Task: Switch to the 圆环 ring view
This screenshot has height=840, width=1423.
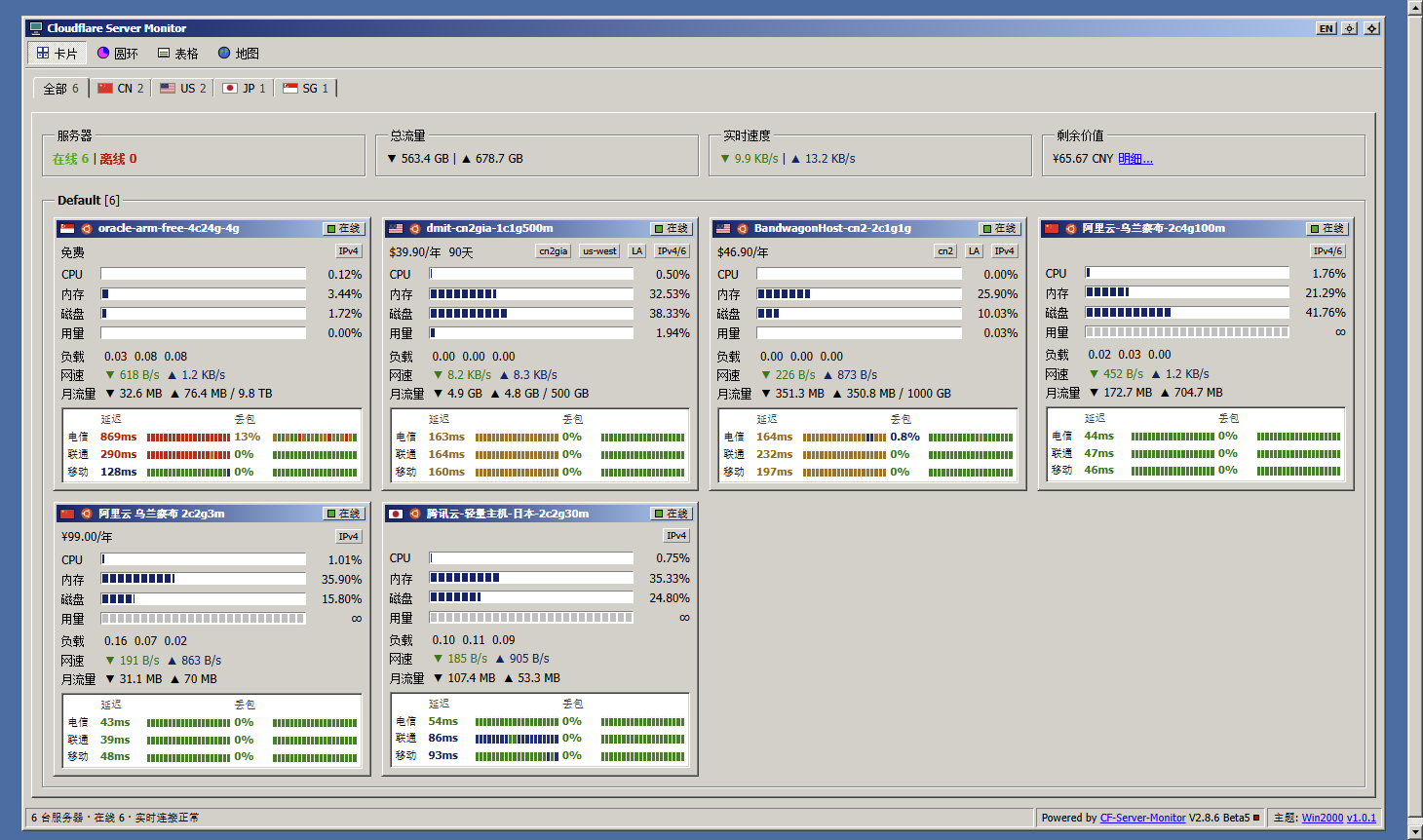Action: pyautogui.click(x=118, y=54)
